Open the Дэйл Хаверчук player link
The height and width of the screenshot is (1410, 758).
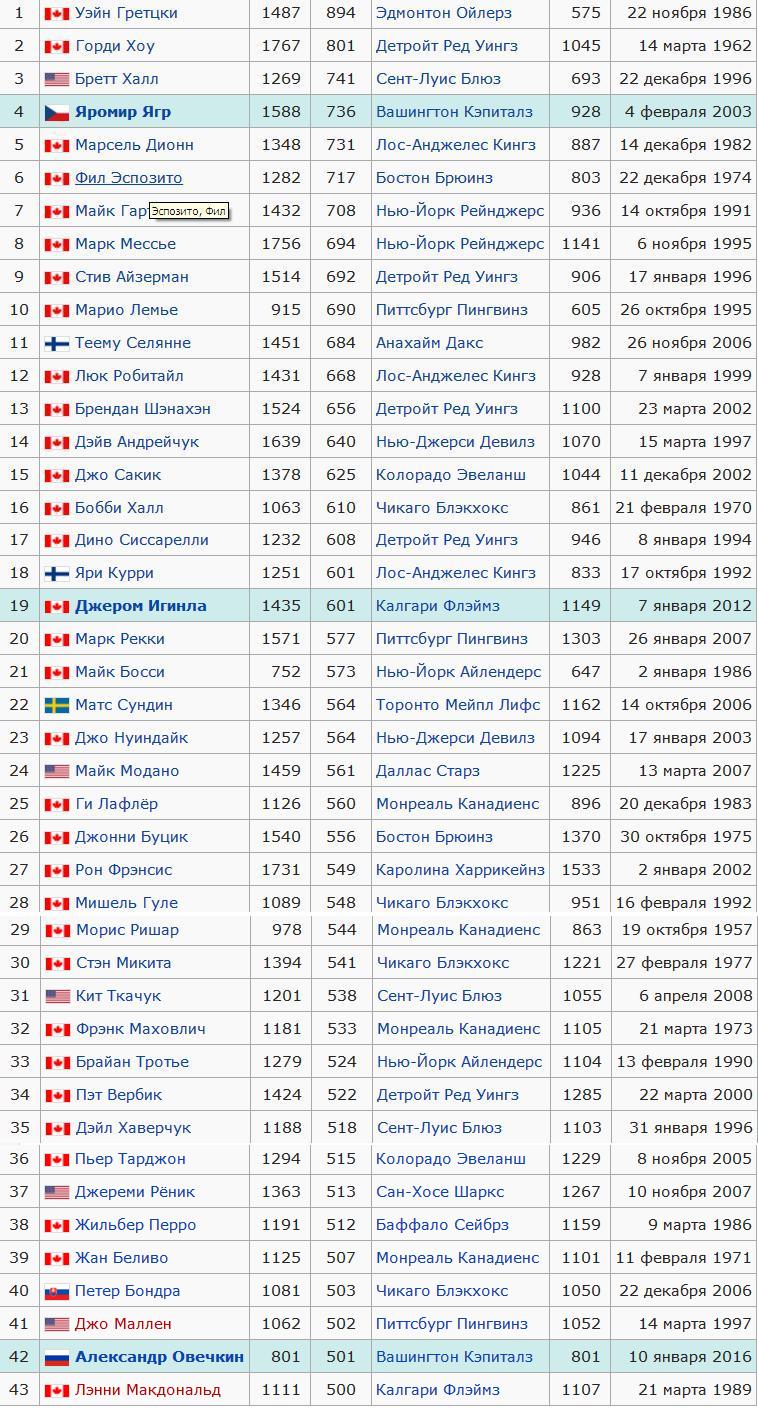coord(134,1128)
